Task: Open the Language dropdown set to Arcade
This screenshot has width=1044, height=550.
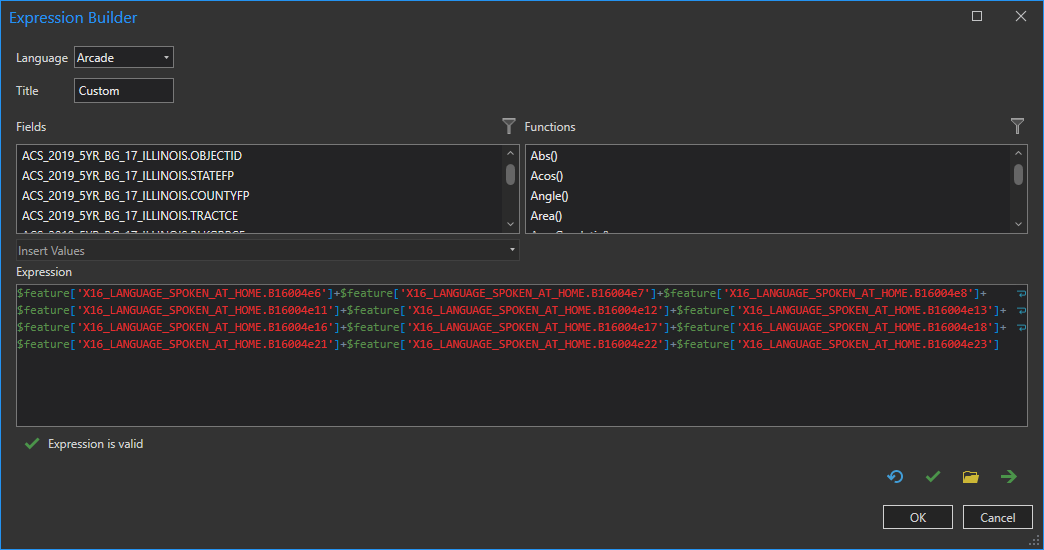Action: (x=124, y=58)
